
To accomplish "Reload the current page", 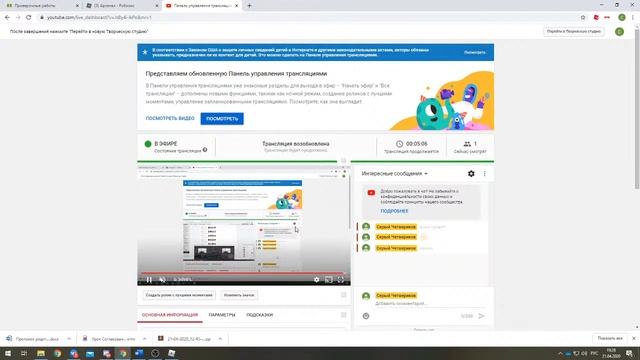I will (x=29, y=18).
